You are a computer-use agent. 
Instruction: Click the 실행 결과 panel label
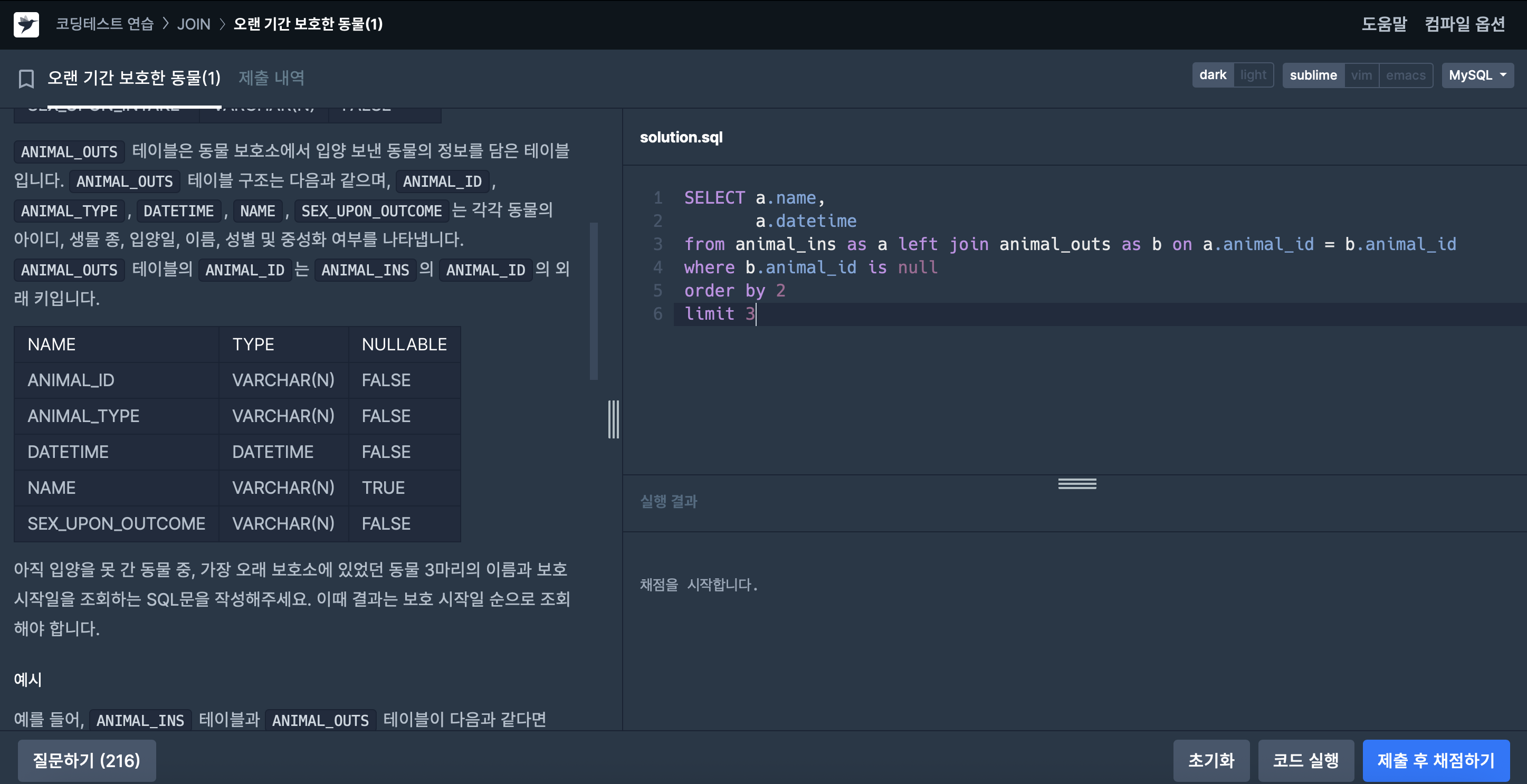click(x=669, y=501)
